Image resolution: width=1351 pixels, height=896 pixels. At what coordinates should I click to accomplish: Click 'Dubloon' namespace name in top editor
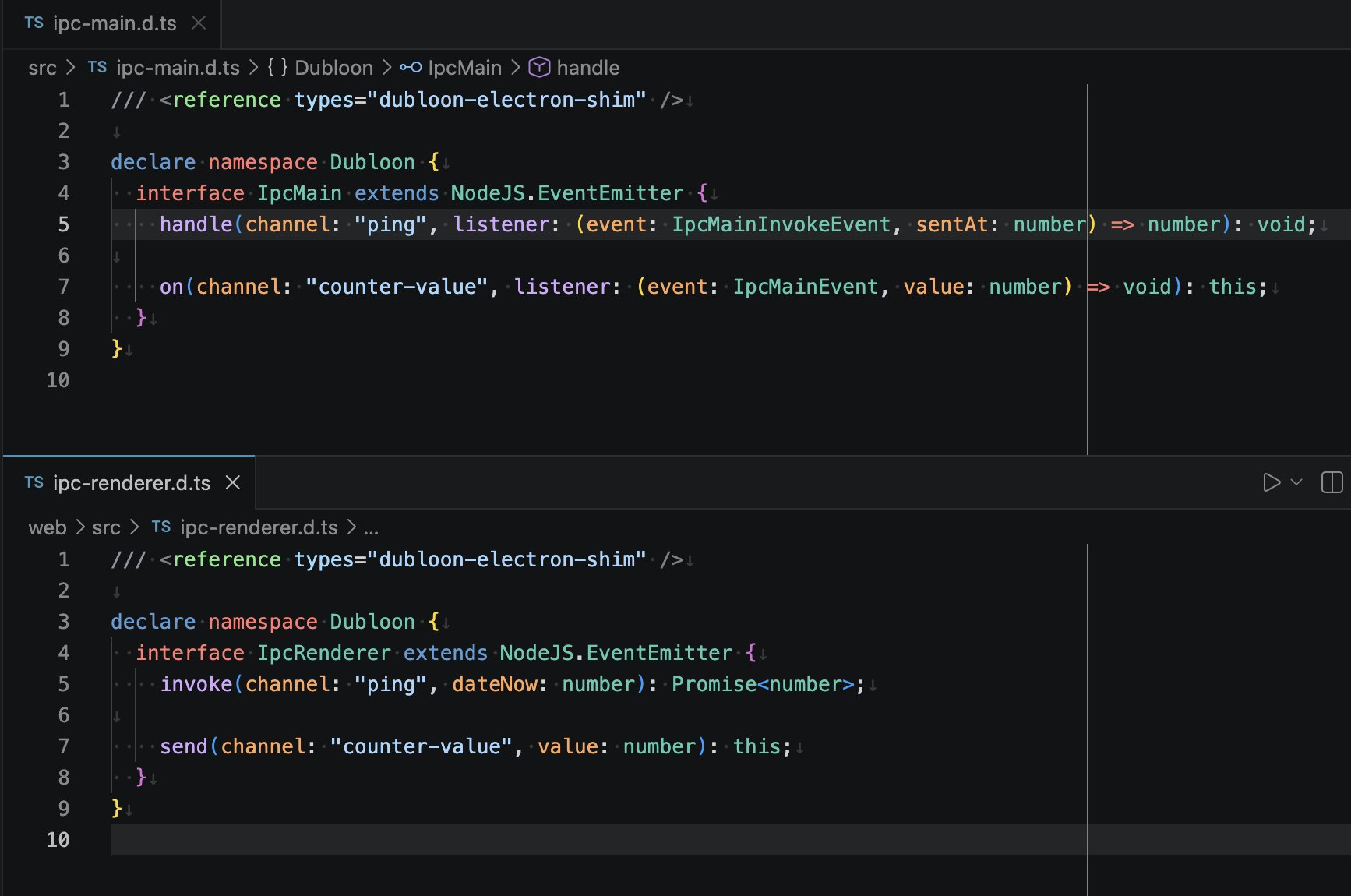[x=372, y=162]
